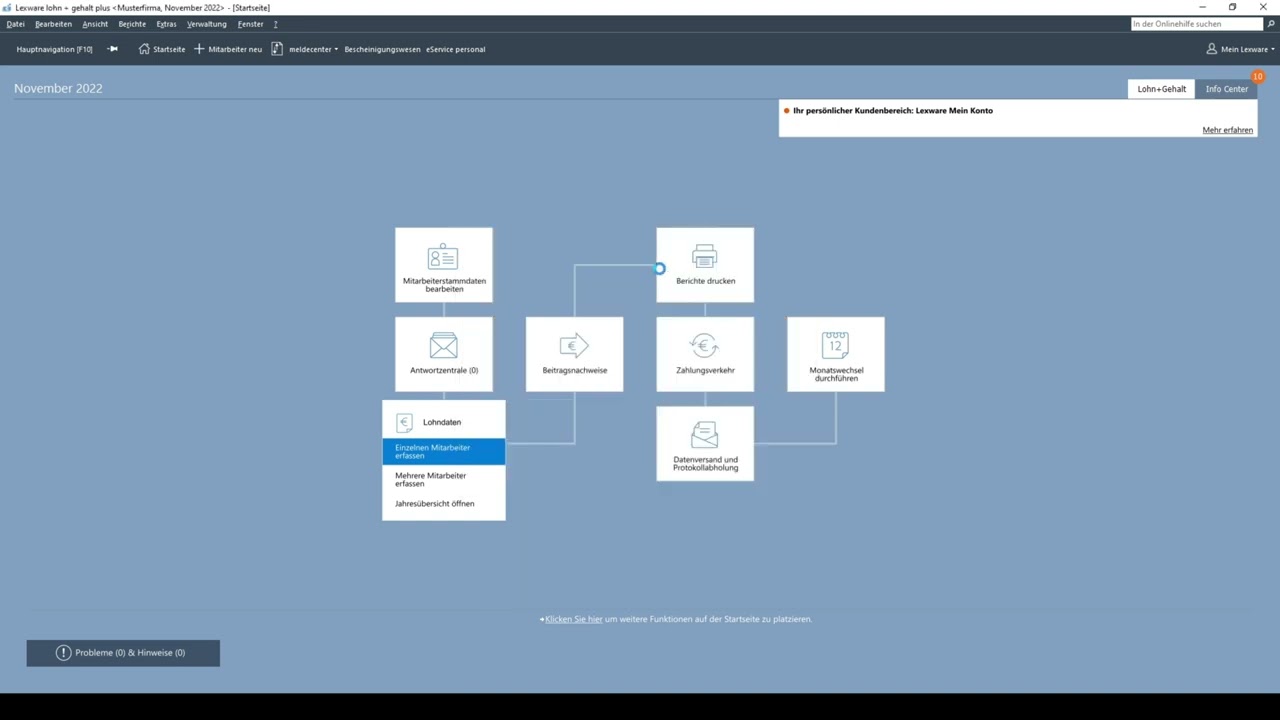
Task: Click the Lexware Mein Konto notification text
Action: point(893,111)
